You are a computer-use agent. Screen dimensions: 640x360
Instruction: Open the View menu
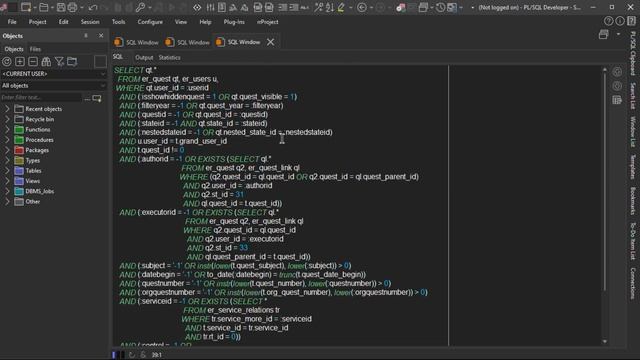[x=181, y=22]
